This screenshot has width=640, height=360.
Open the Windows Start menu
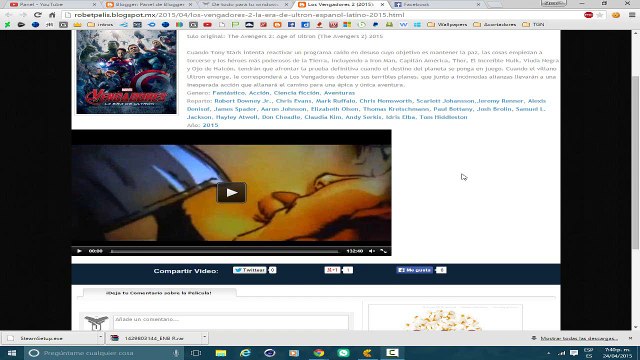(12, 353)
